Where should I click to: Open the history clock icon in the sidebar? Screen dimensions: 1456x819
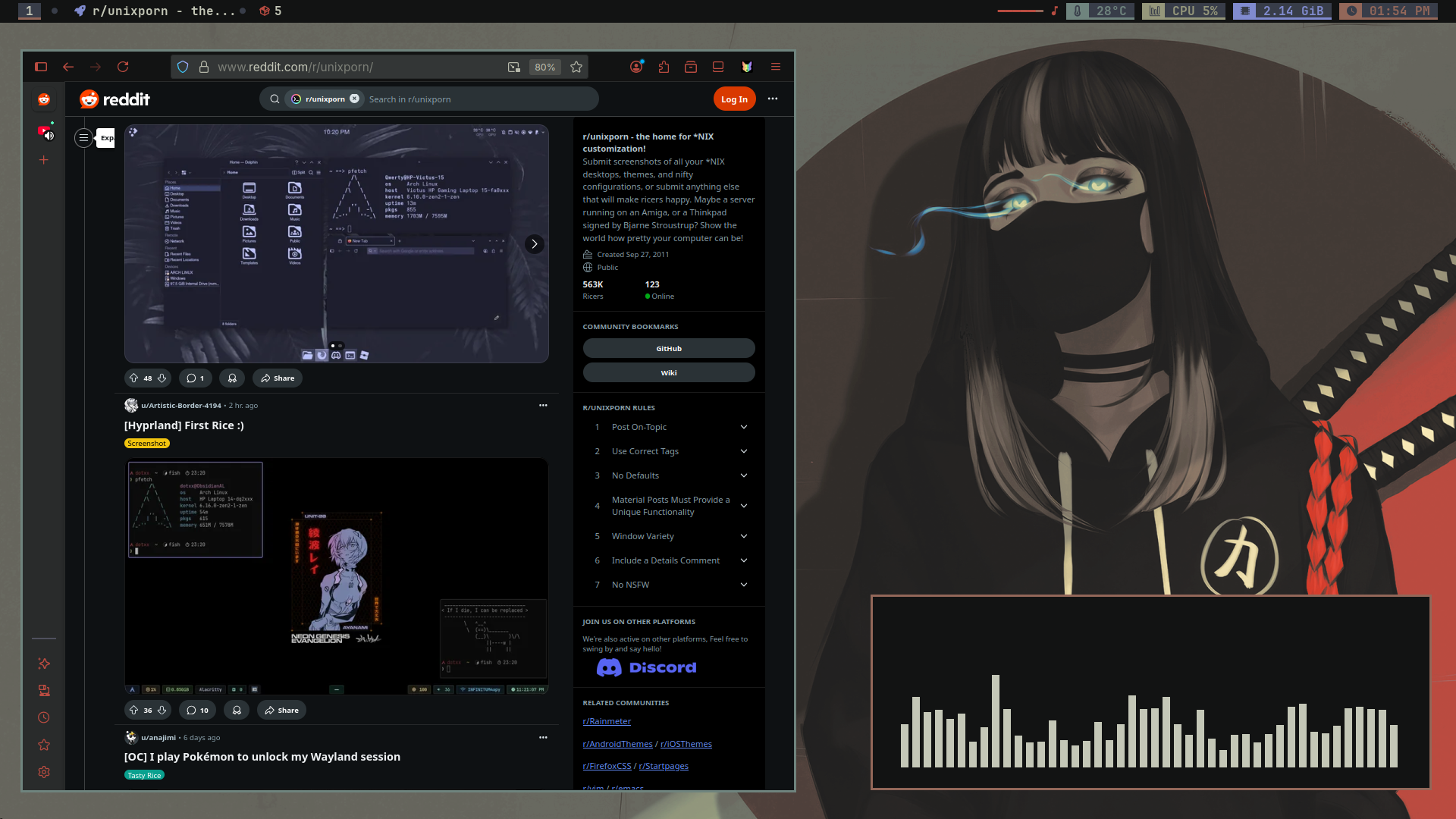point(44,717)
